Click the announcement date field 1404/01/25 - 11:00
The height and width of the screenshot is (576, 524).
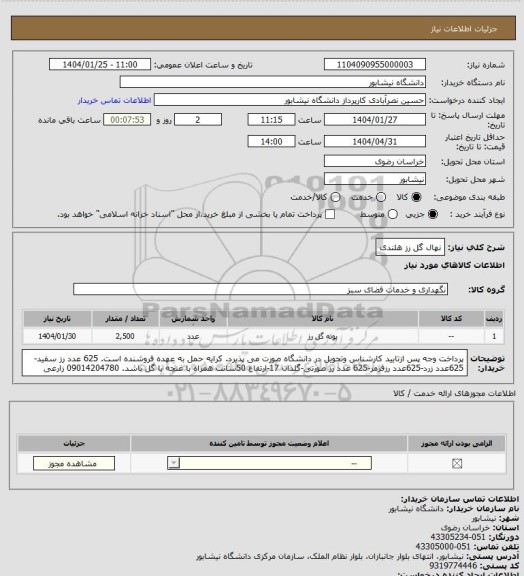[100, 65]
